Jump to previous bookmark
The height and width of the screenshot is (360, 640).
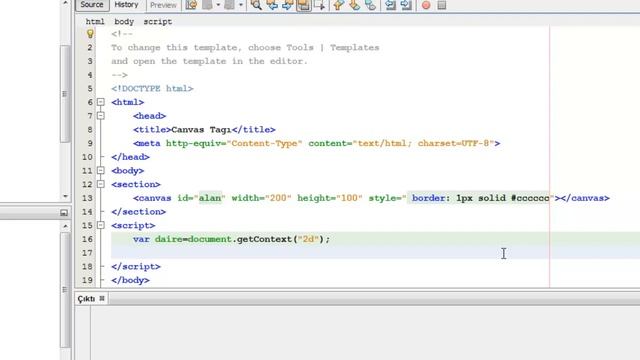338,5
